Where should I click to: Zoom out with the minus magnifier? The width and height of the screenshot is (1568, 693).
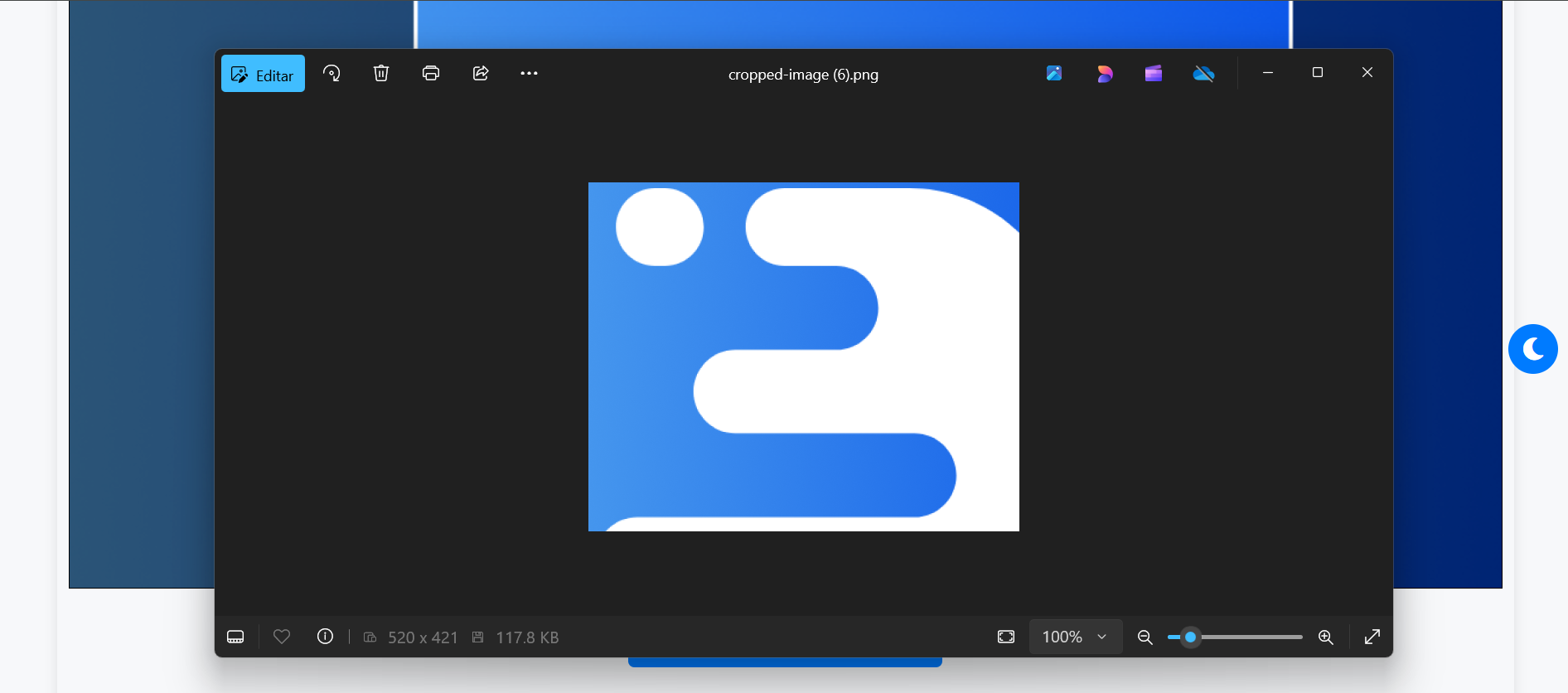point(1145,637)
